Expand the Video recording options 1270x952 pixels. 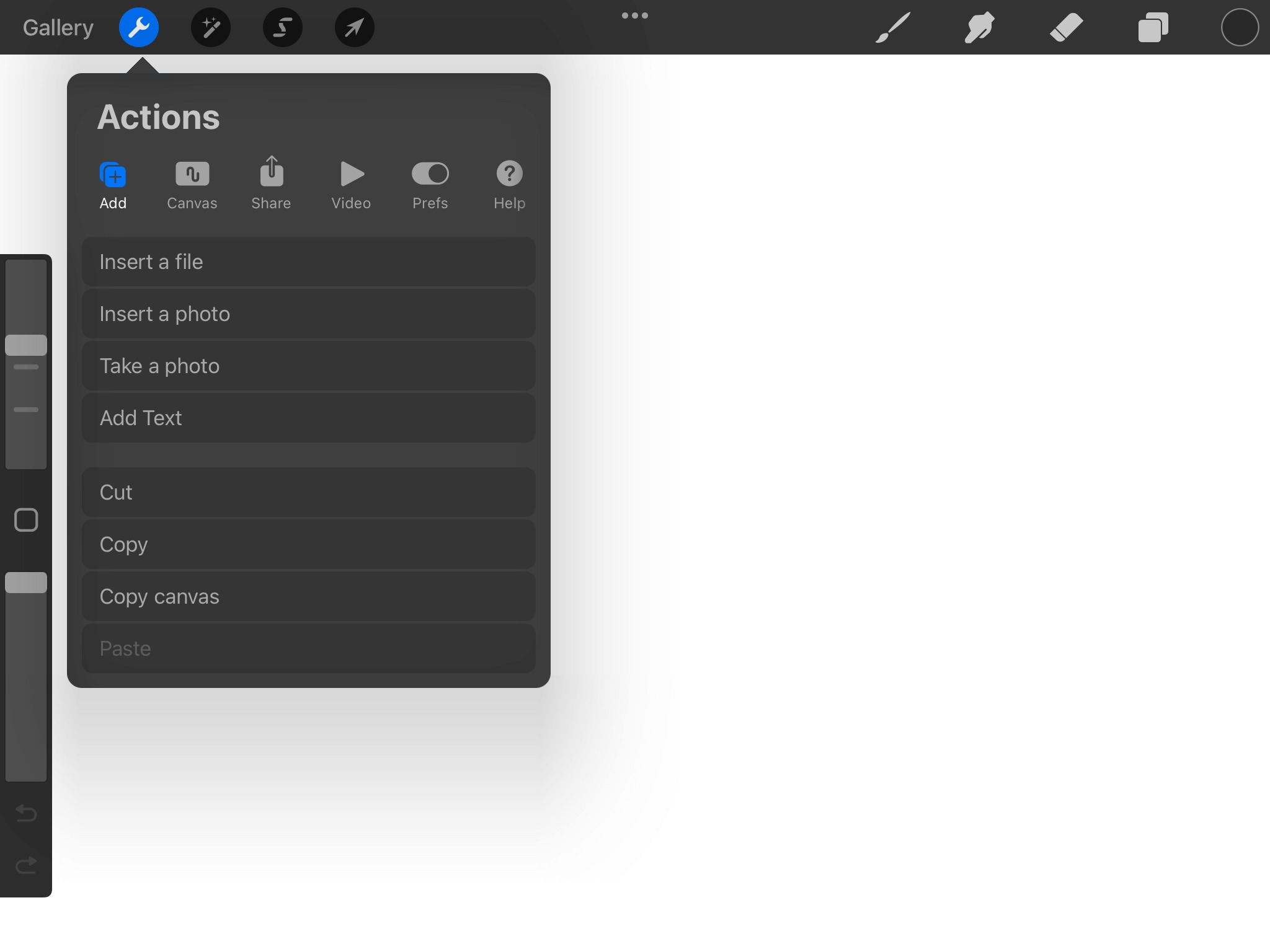pos(350,184)
